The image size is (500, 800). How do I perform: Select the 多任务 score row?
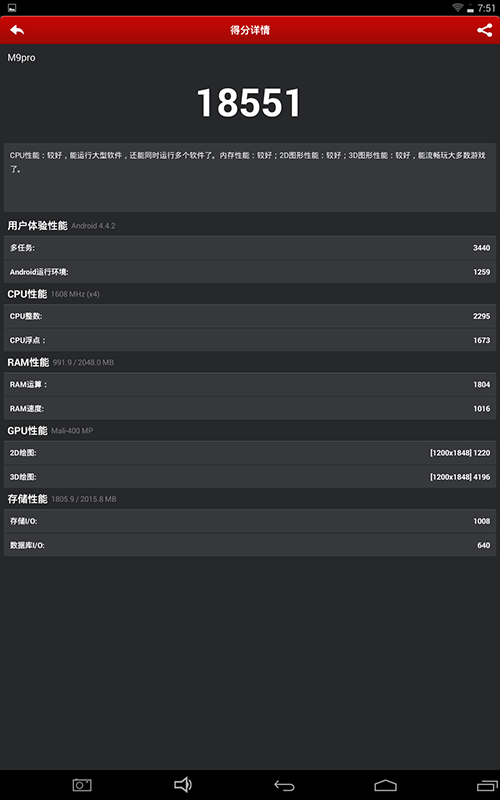pyautogui.click(x=250, y=247)
